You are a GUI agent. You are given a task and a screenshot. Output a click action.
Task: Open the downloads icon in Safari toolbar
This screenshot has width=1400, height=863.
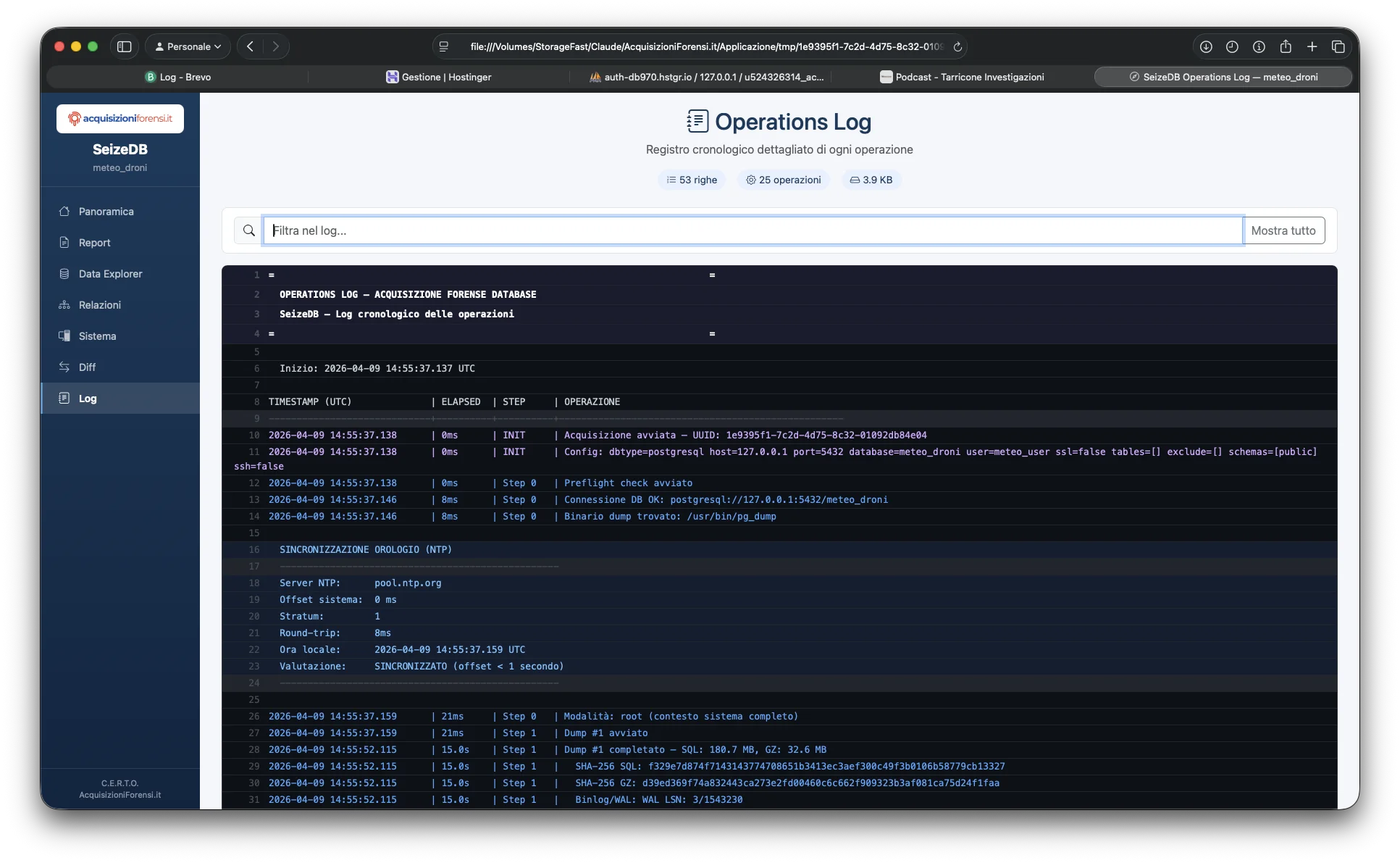pos(1205,46)
